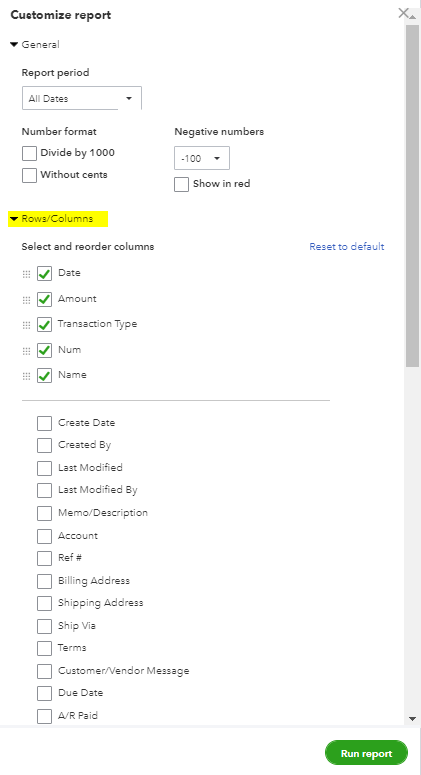Image resolution: width=421 pixels, height=775 pixels.
Task: Click the Run report button
Action: click(366, 753)
